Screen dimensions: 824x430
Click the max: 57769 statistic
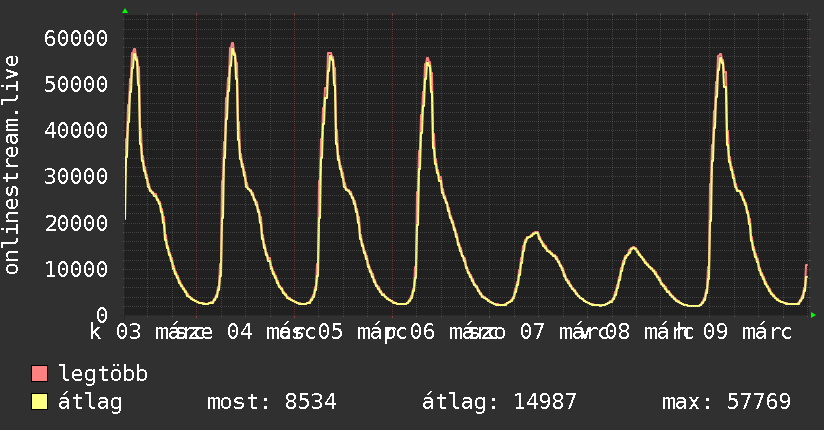(726, 402)
